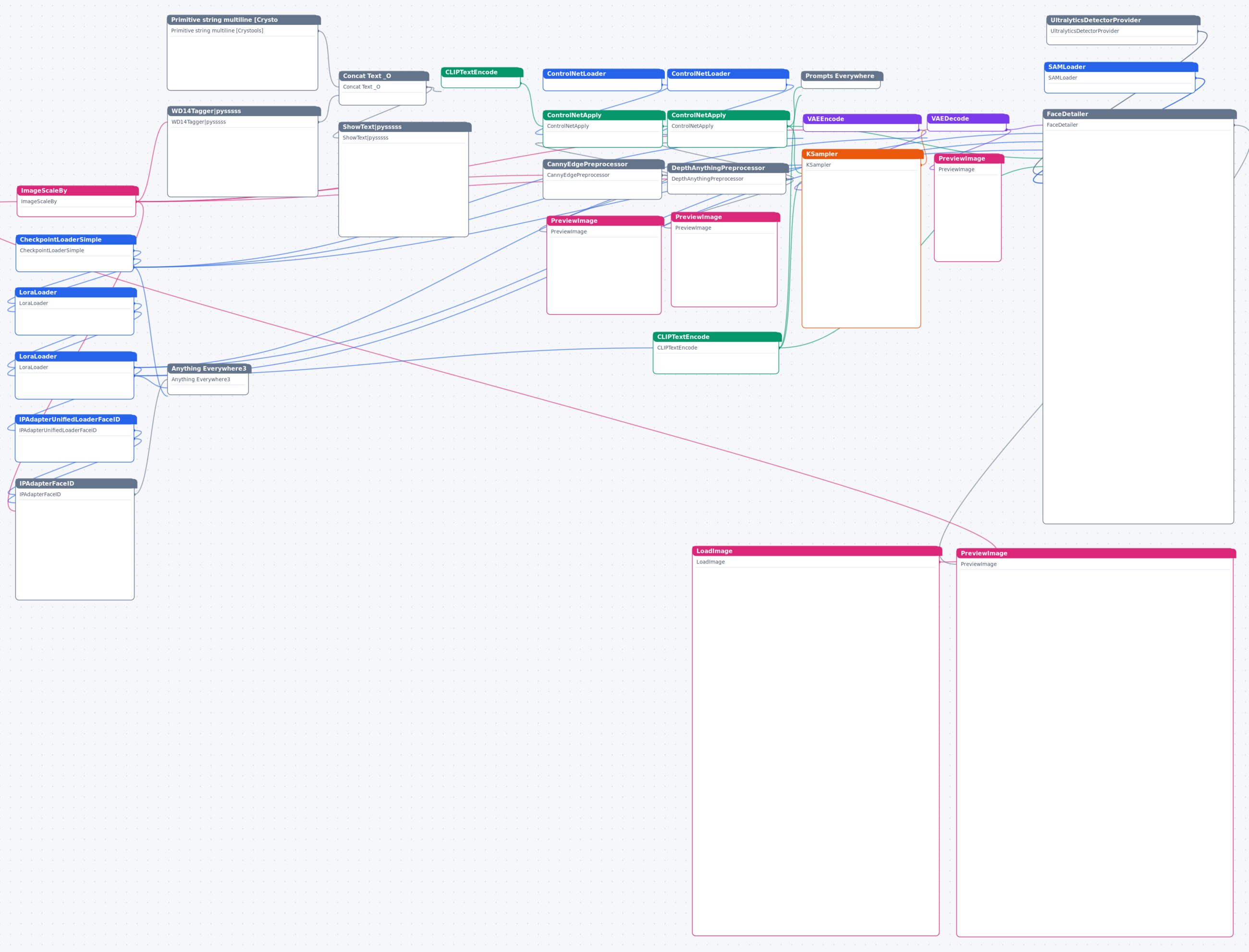Click the FaceDetailer node title bar

1139,114
